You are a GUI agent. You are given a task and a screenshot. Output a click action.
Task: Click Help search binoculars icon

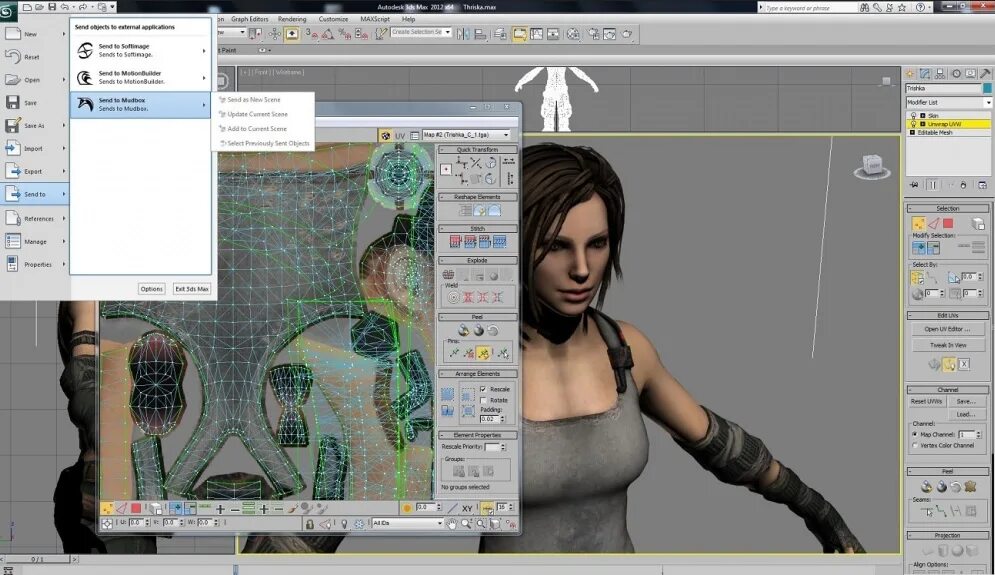(x=864, y=8)
